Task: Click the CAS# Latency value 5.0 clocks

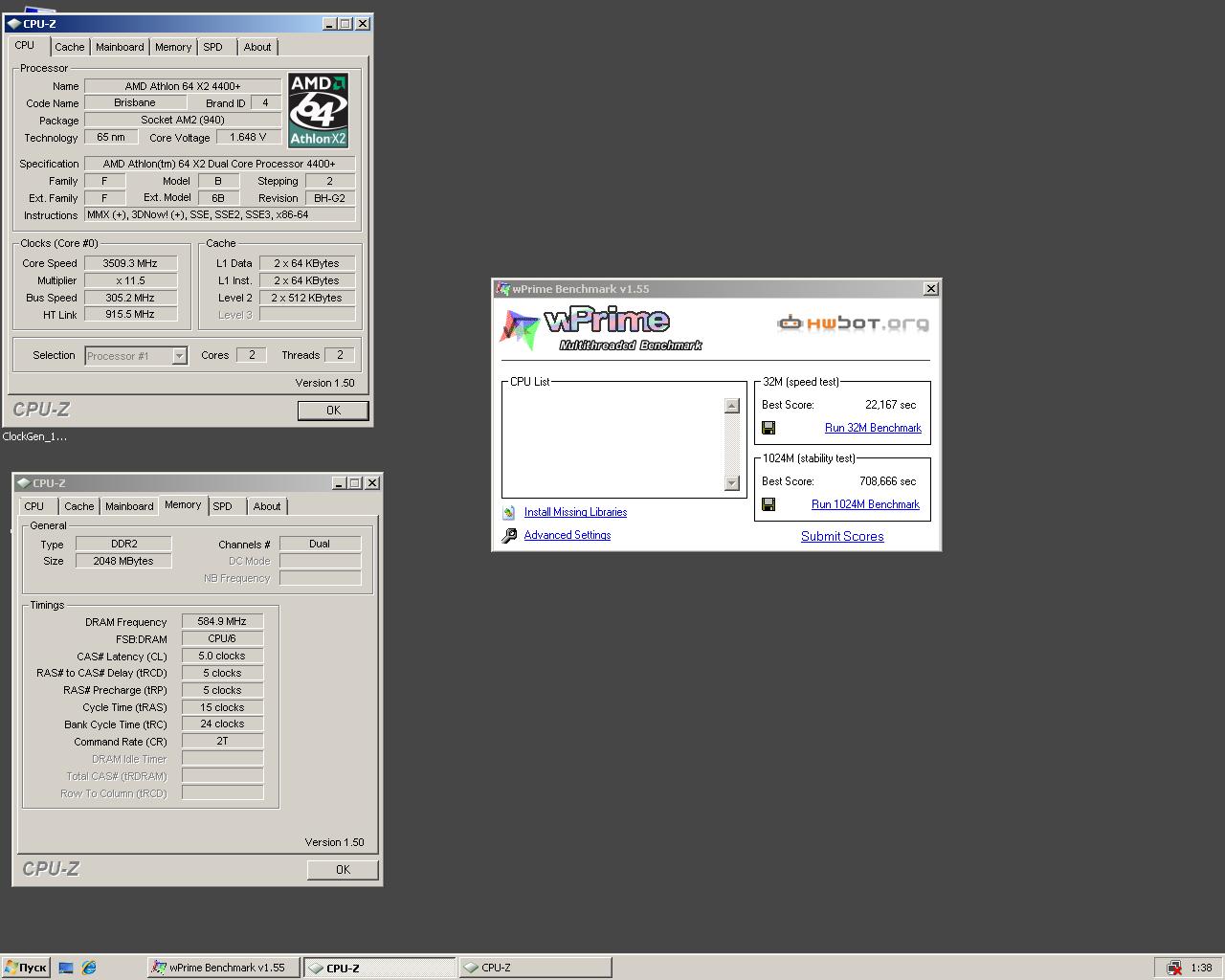Action: (x=222, y=656)
